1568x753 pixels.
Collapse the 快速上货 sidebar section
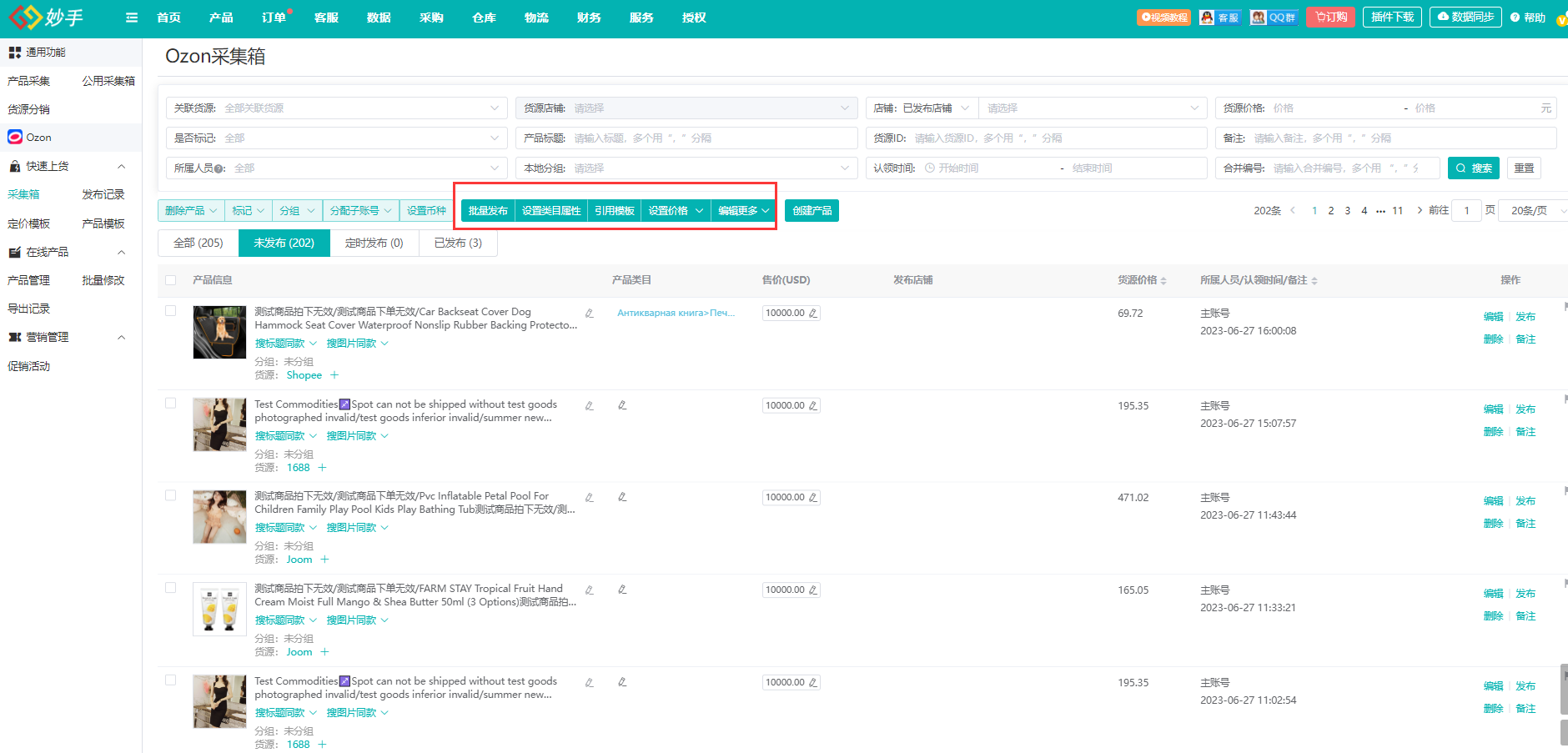pyautogui.click(x=121, y=167)
